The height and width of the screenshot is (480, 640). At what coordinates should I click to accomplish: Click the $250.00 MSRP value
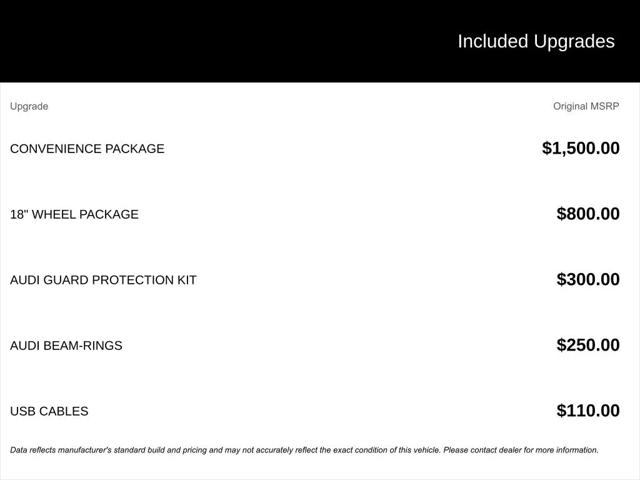[588, 345]
